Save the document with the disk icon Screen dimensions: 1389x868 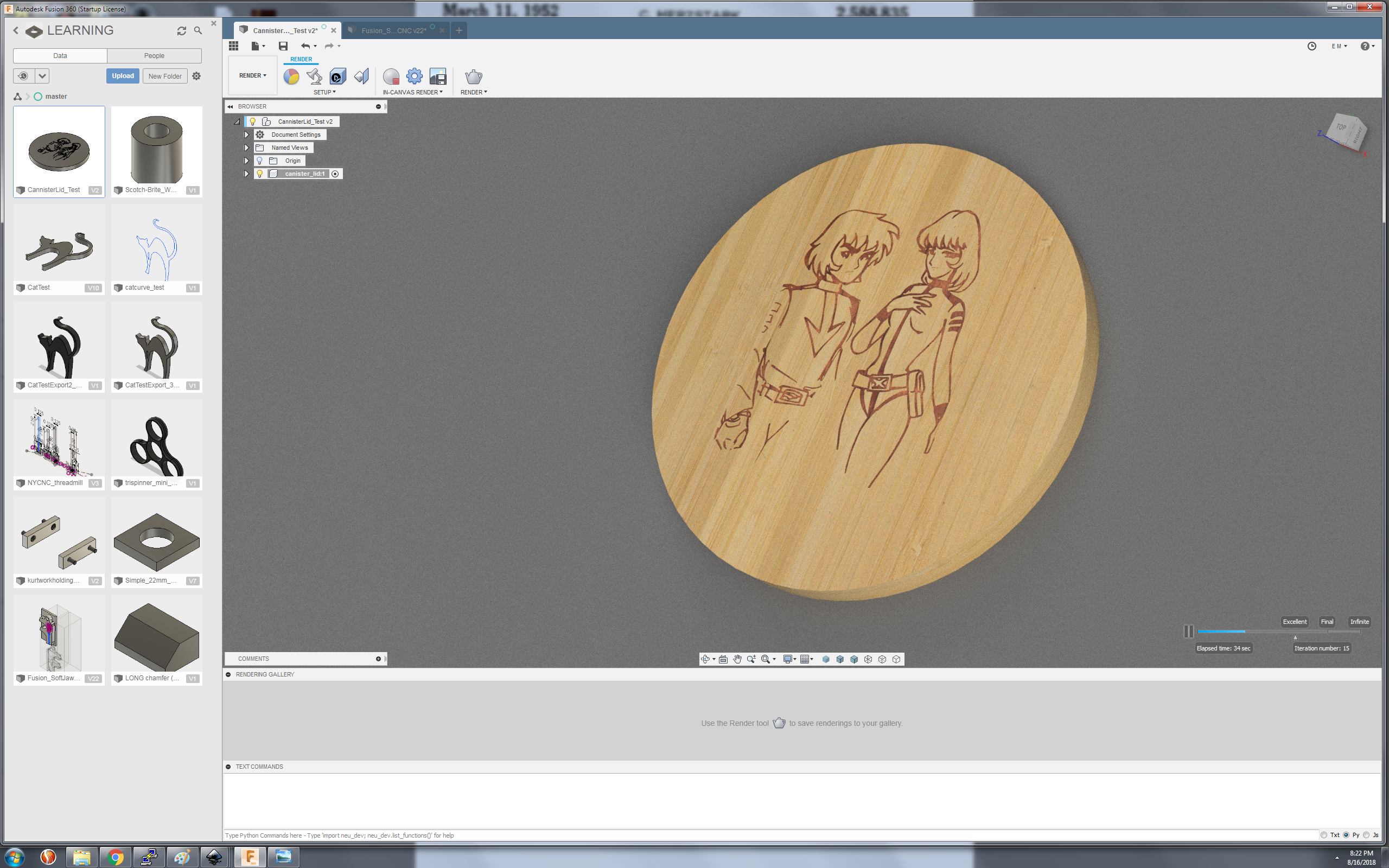[x=283, y=46]
